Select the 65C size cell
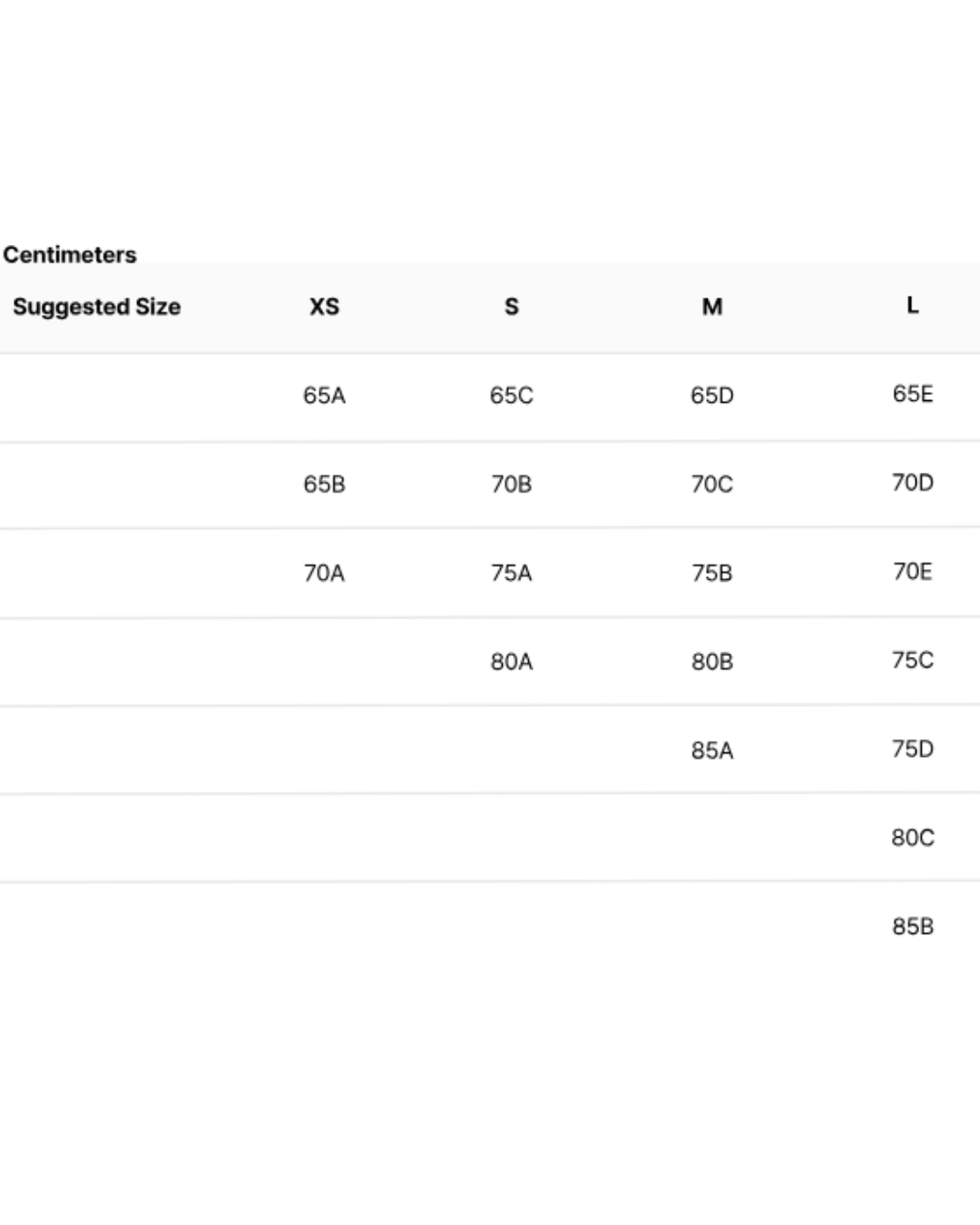Screen dimensions: 980x1225 [x=512, y=396]
